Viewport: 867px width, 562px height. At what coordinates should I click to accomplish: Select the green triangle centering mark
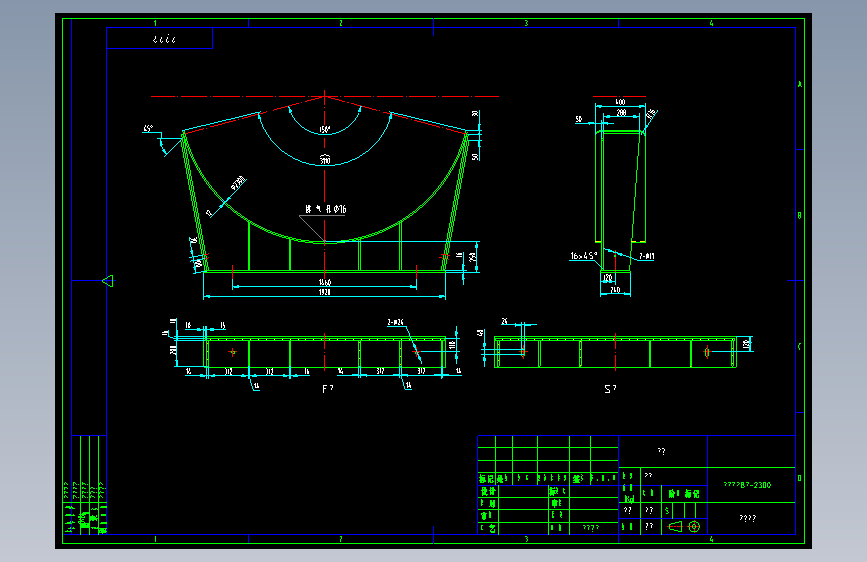pyautogui.click(x=108, y=281)
